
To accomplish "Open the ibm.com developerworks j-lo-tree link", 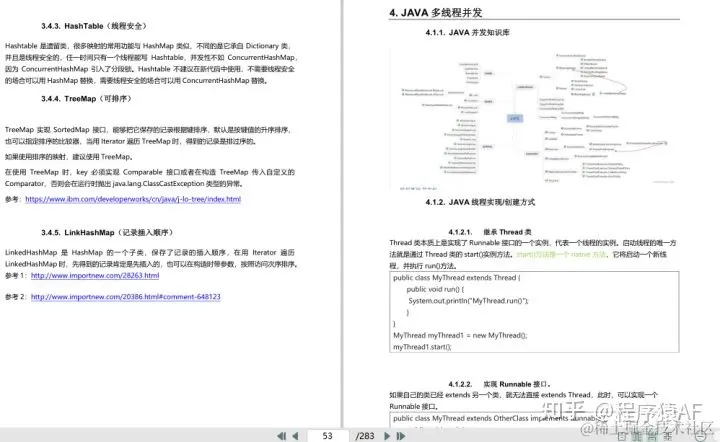I will 133,199.
